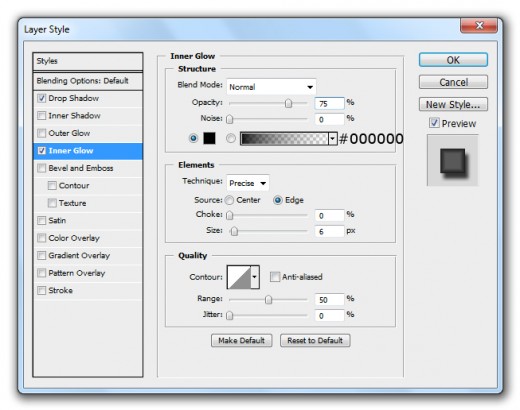Viewport: 520px width, 410px height.
Task: Click the Size slider handle
Action: pos(235,231)
